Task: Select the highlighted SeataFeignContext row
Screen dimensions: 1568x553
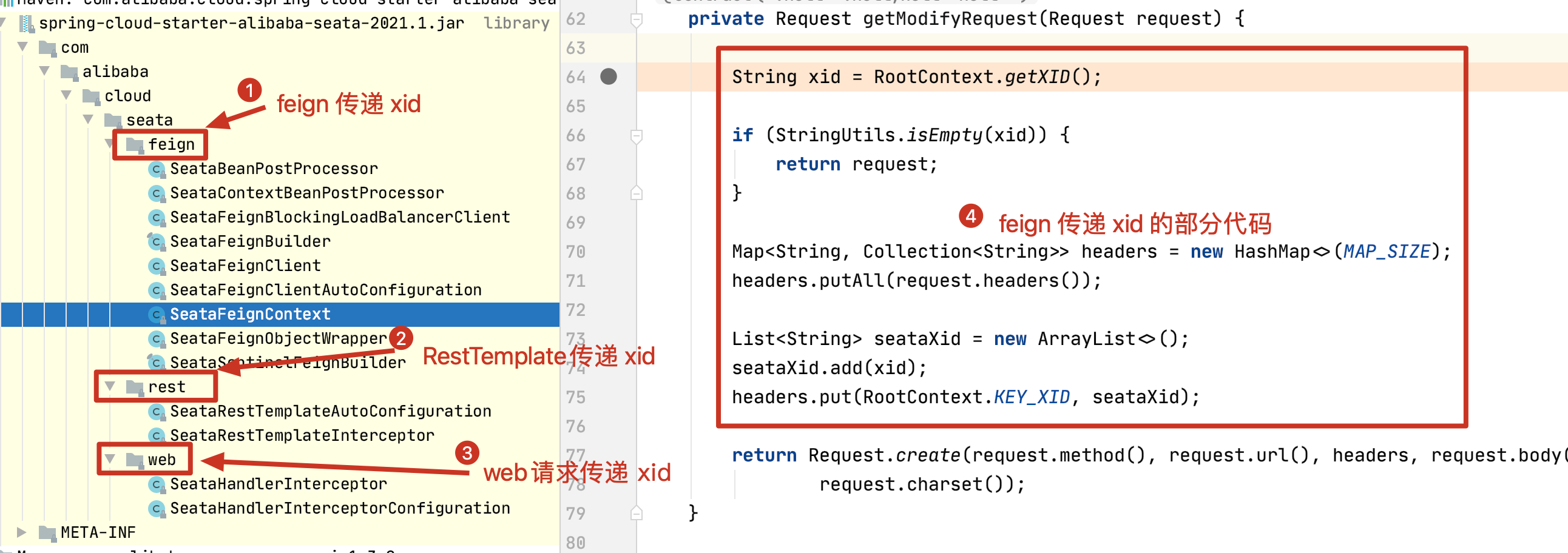Action: (x=280, y=315)
